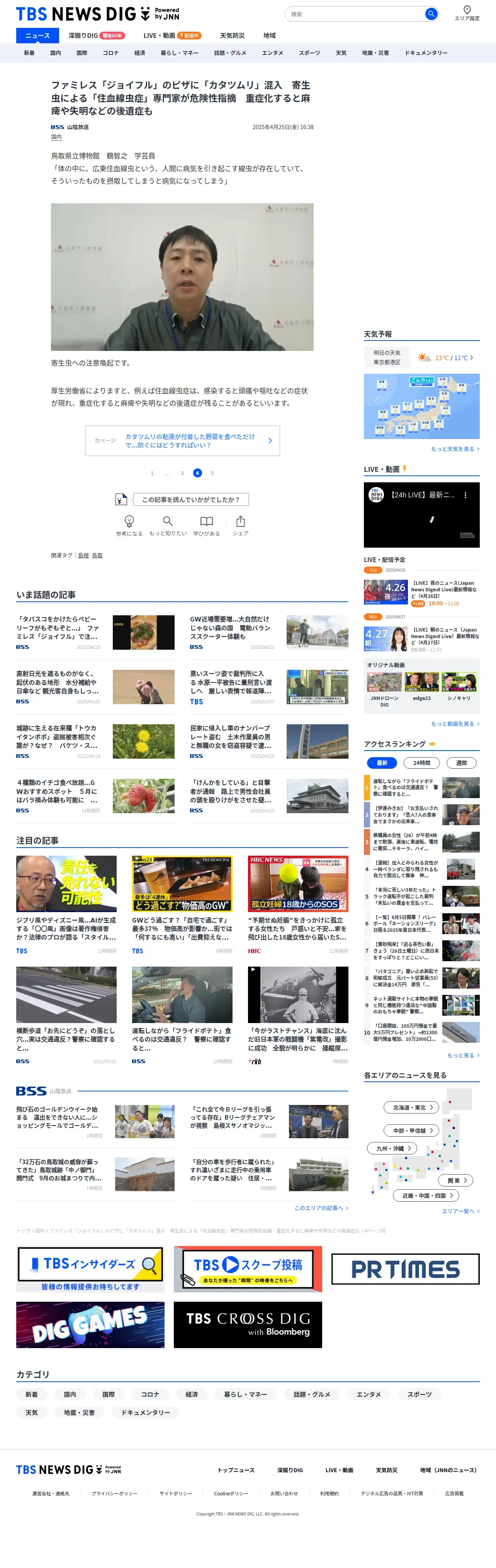The width and height of the screenshot is (496, 1568).
Task: Expand tomorrow's Tokyo weather forecast chevron
Action: 471,357
